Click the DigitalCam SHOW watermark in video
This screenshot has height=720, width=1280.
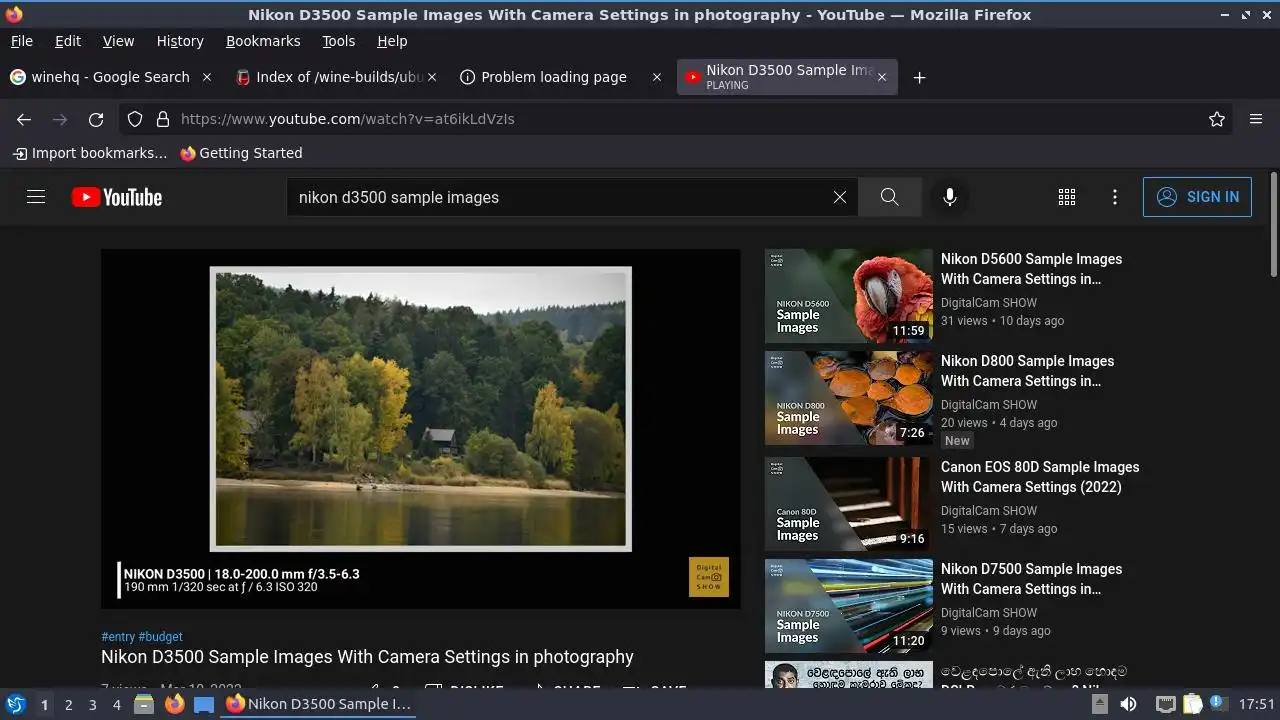(x=709, y=577)
